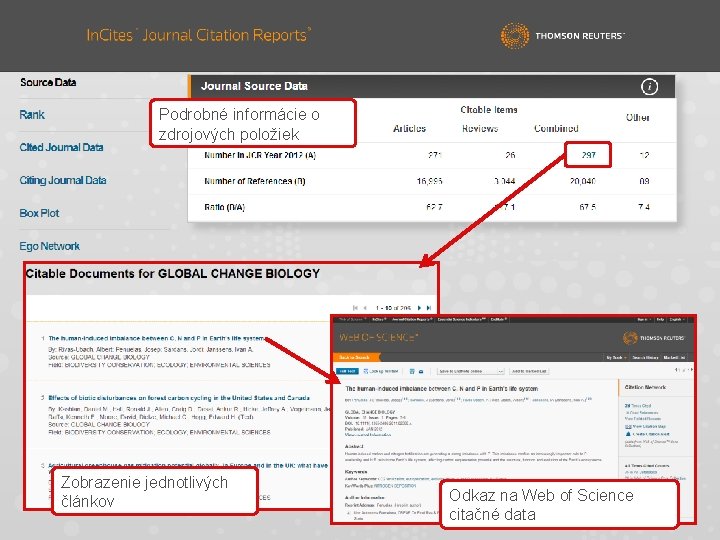Click the info icon in Journal Source Data header

[x=649, y=86]
